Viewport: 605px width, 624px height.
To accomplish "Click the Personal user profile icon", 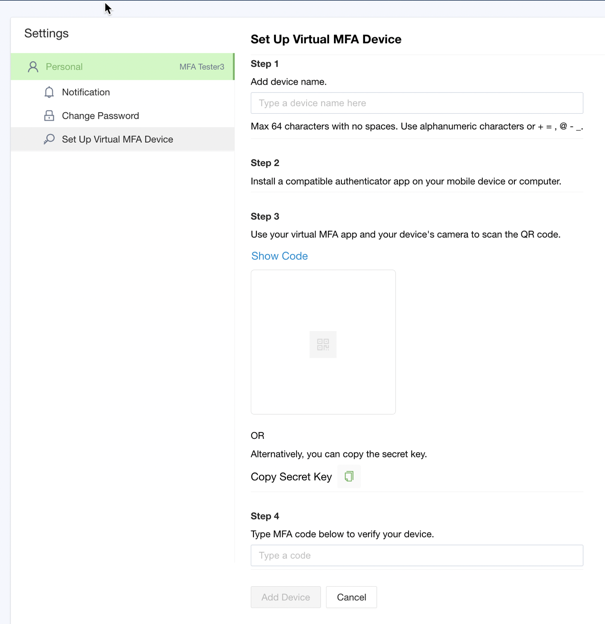I will pos(33,67).
